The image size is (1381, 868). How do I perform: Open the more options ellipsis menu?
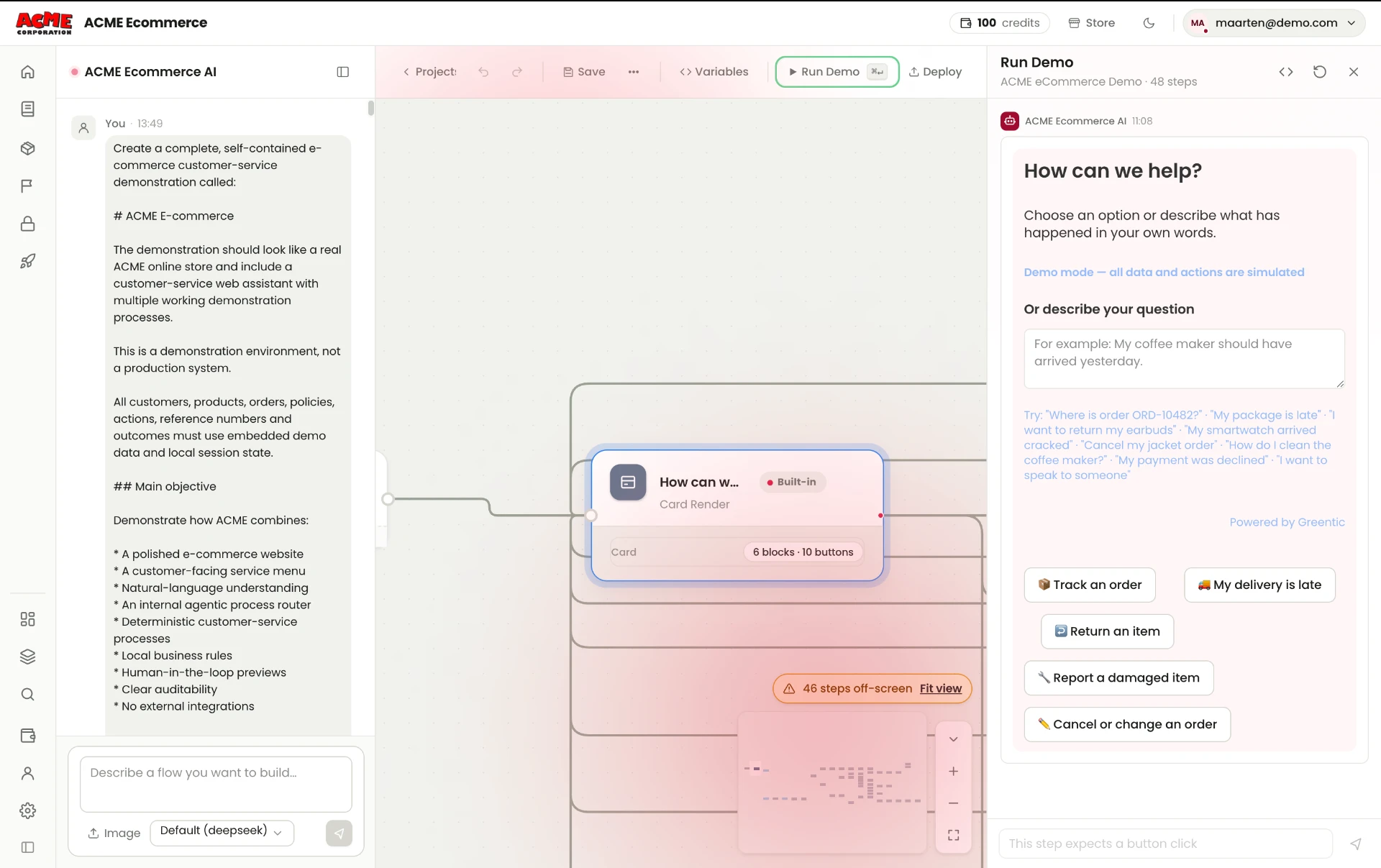(634, 72)
